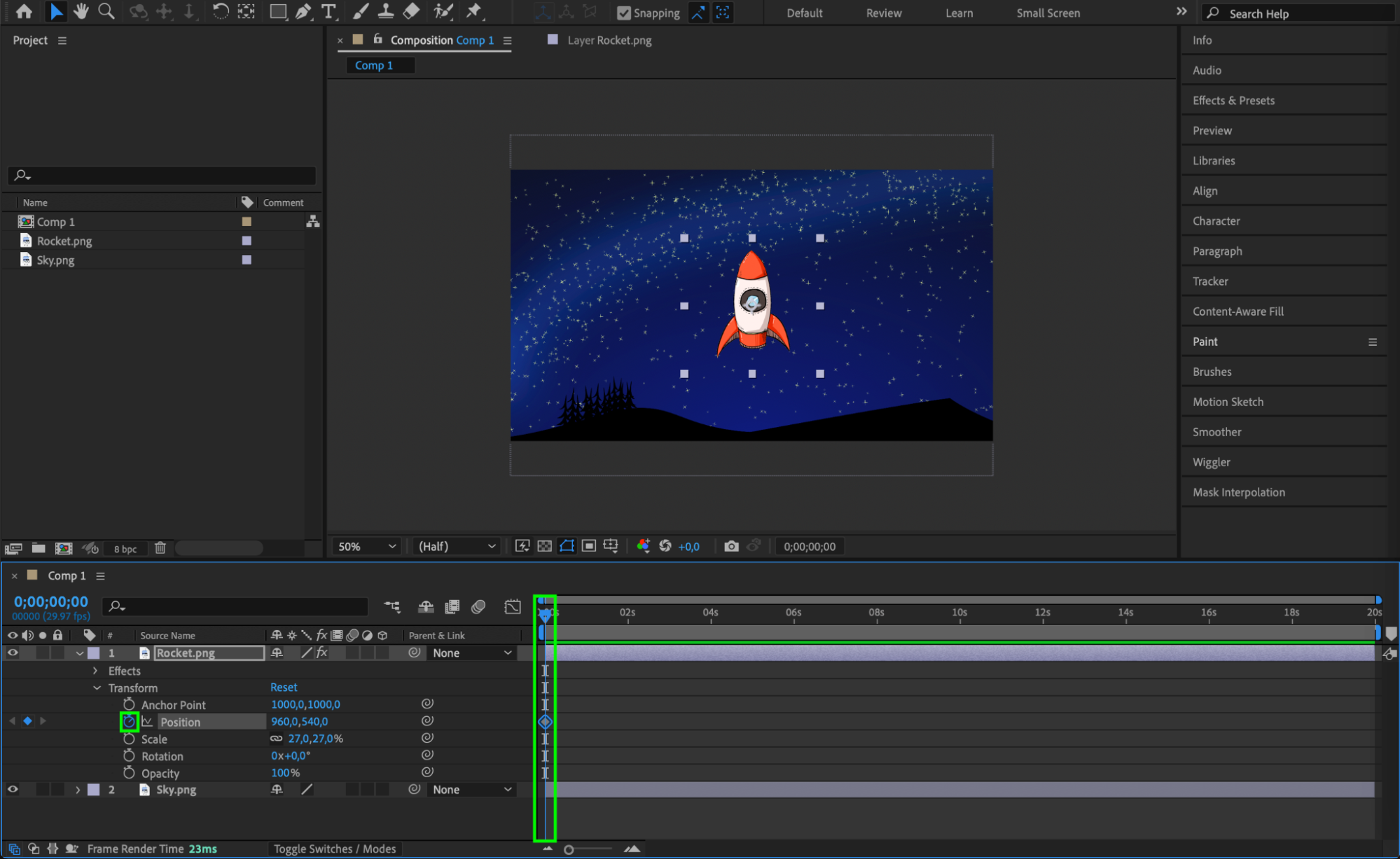Select the Pen tool

pos(303,11)
